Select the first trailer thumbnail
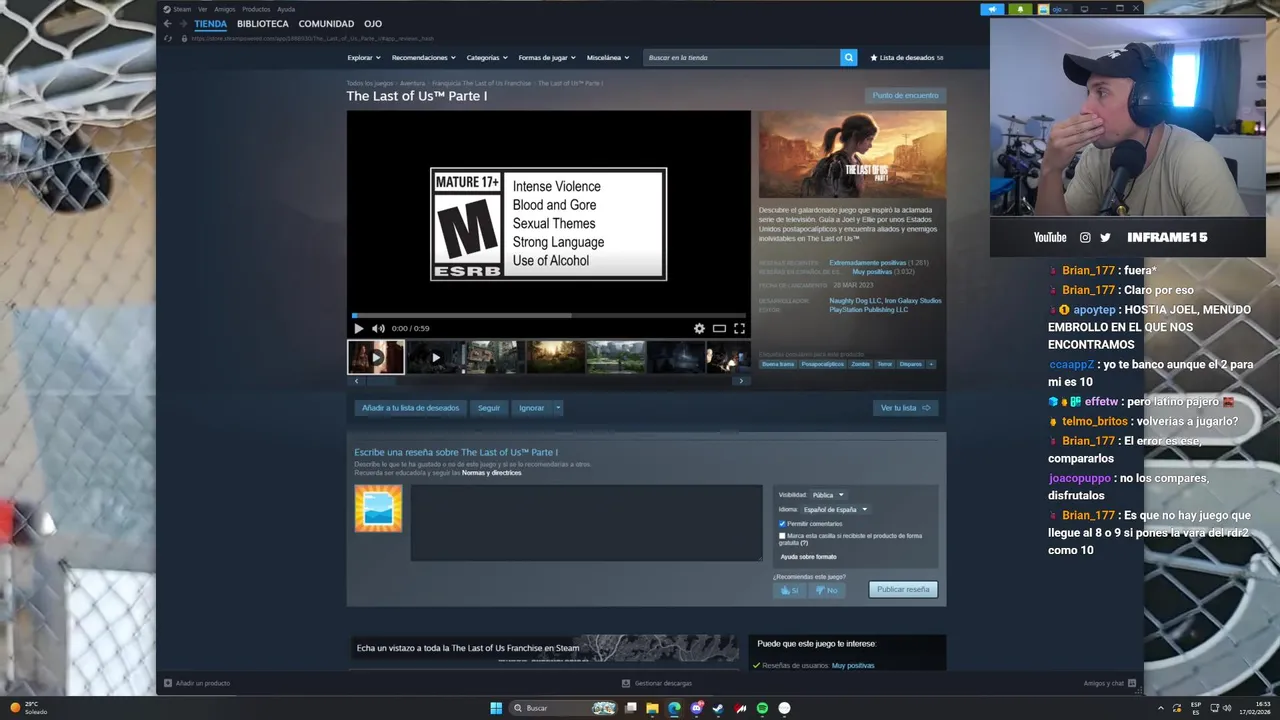Screen dimensions: 1280x720 tap(376, 357)
